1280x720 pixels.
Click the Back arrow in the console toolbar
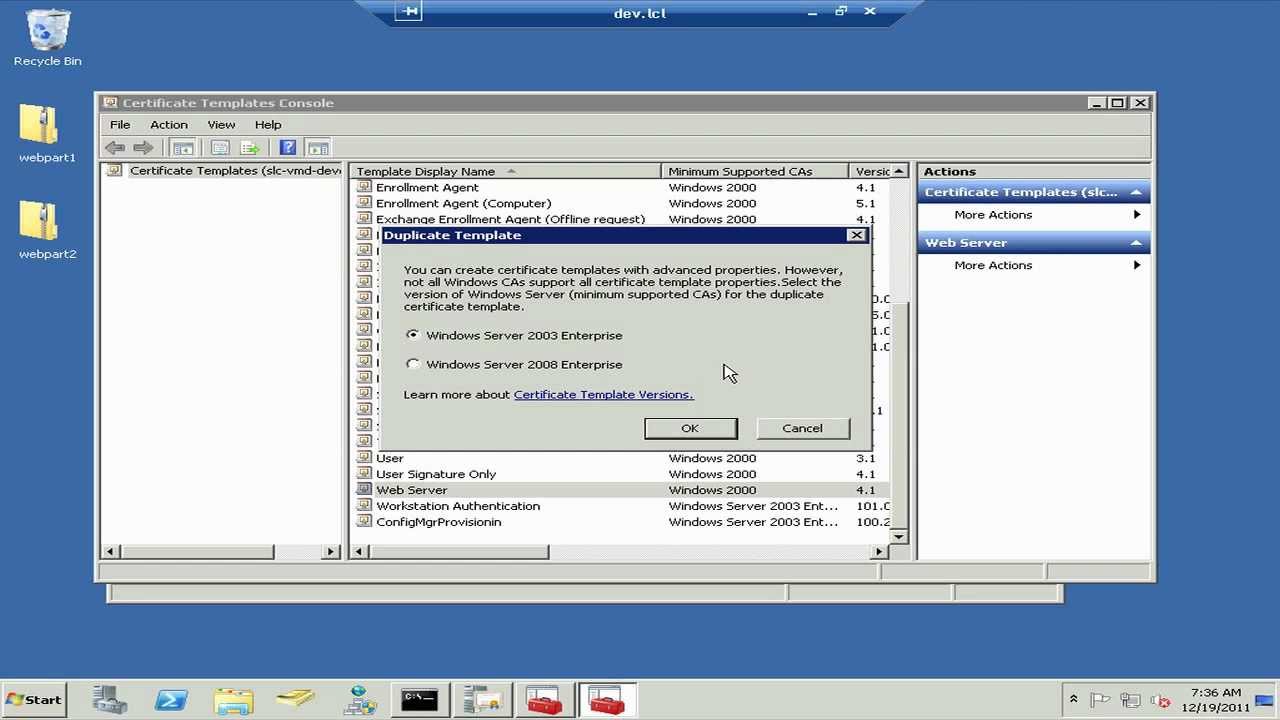click(x=115, y=148)
